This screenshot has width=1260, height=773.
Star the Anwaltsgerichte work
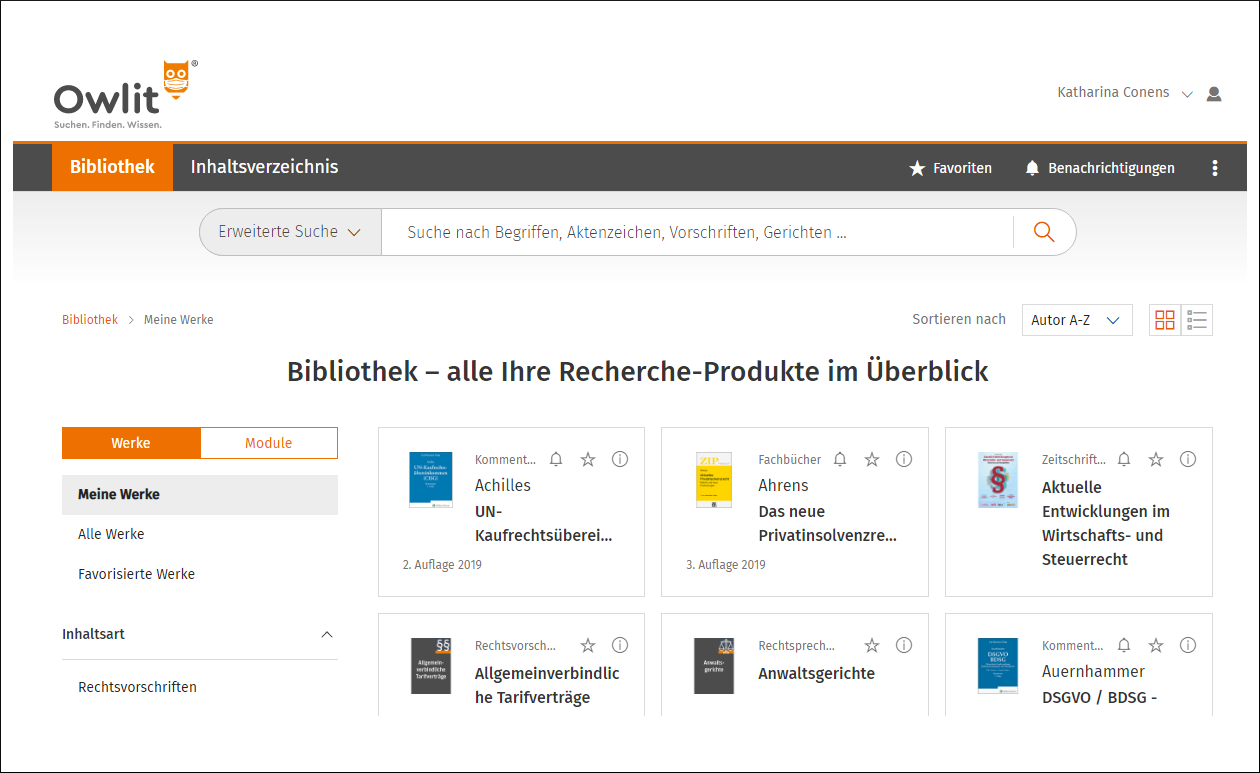[x=872, y=645]
